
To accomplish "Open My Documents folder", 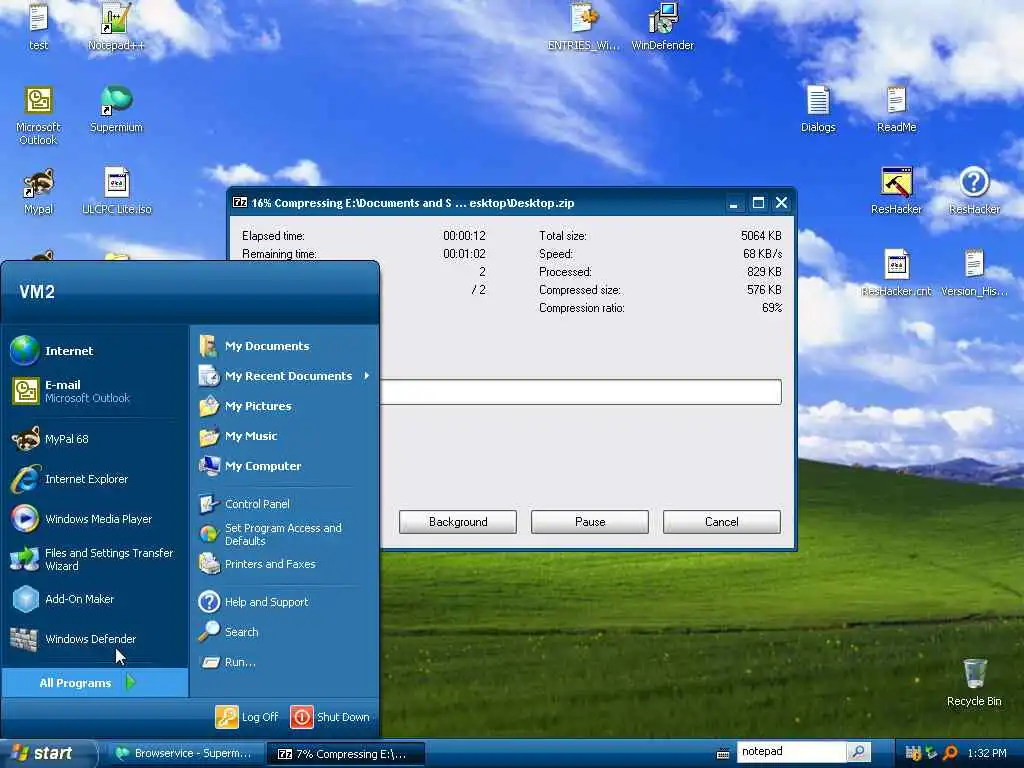I will click(284, 346).
